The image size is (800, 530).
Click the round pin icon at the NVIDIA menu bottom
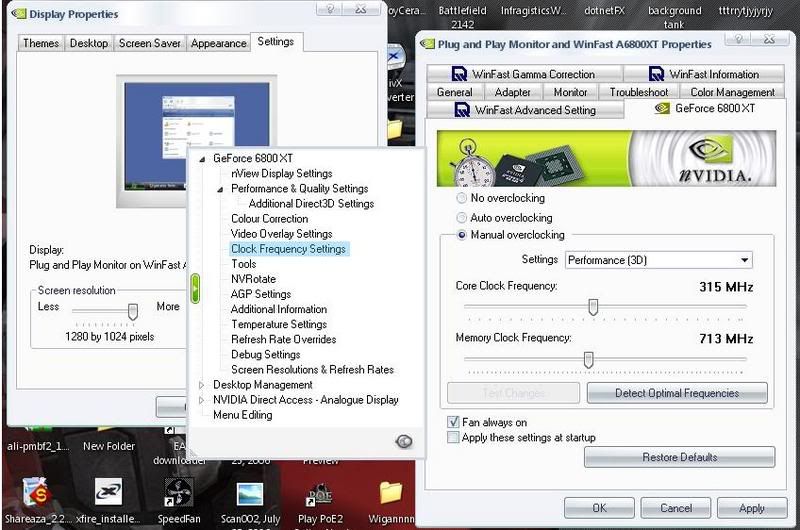point(404,441)
